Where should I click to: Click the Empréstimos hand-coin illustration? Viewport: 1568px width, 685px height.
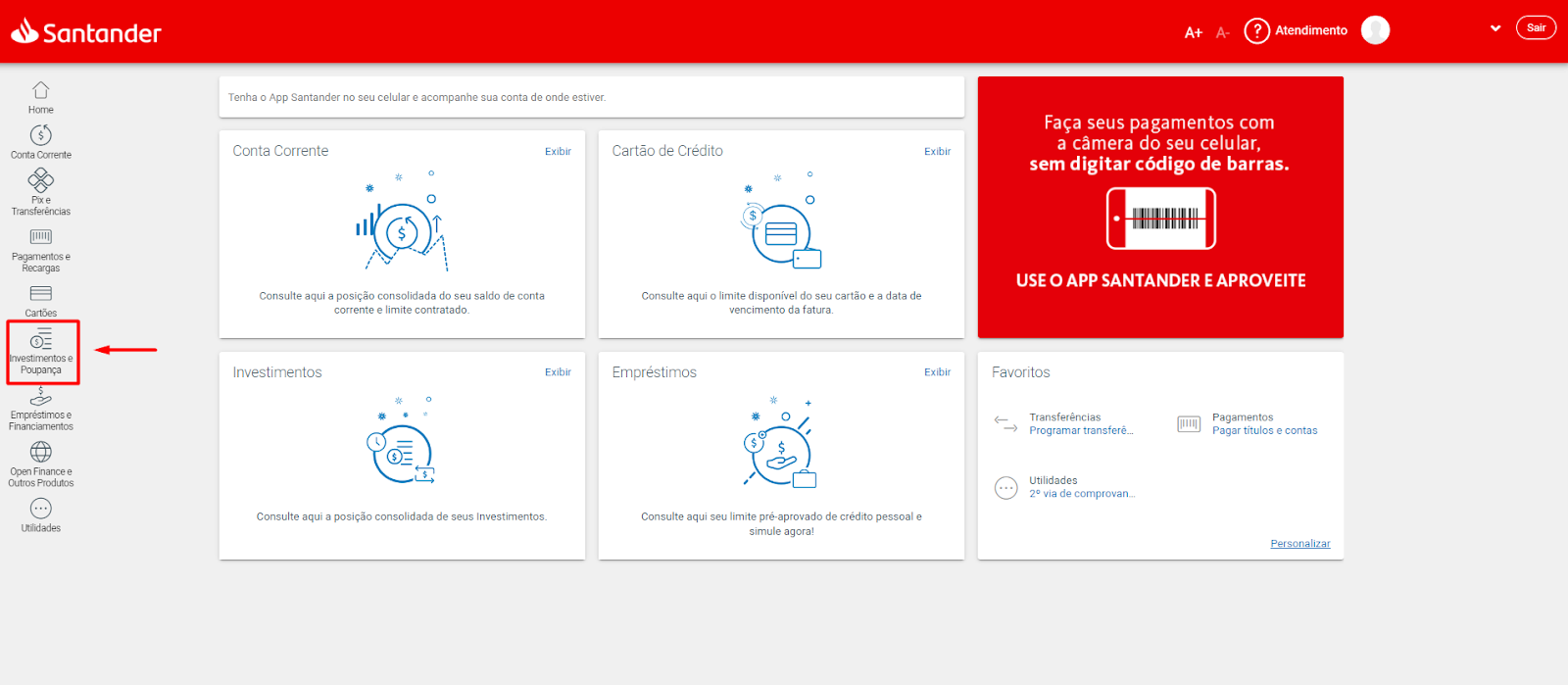coord(780,443)
